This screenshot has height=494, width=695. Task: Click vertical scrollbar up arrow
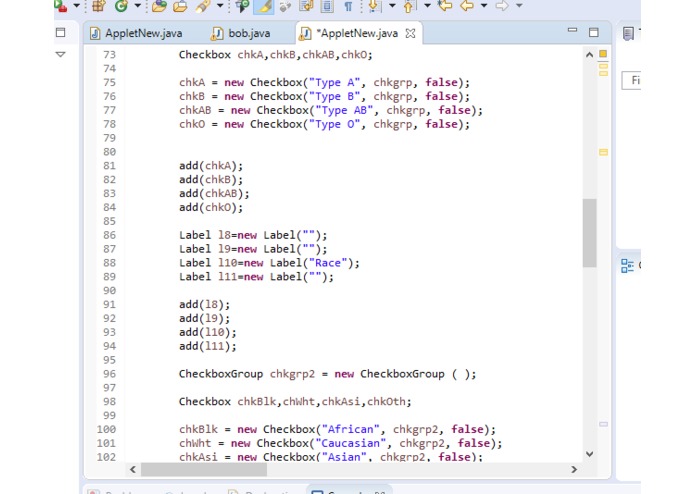590,54
